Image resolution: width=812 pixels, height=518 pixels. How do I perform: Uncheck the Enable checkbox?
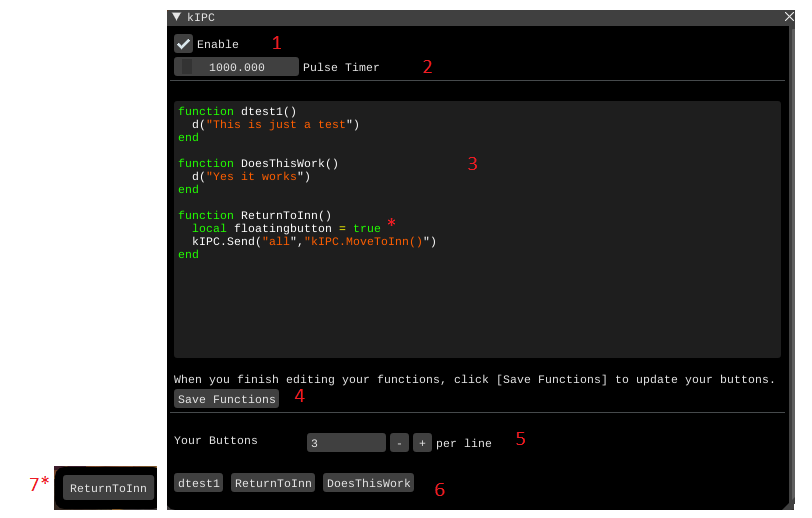[x=183, y=44]
